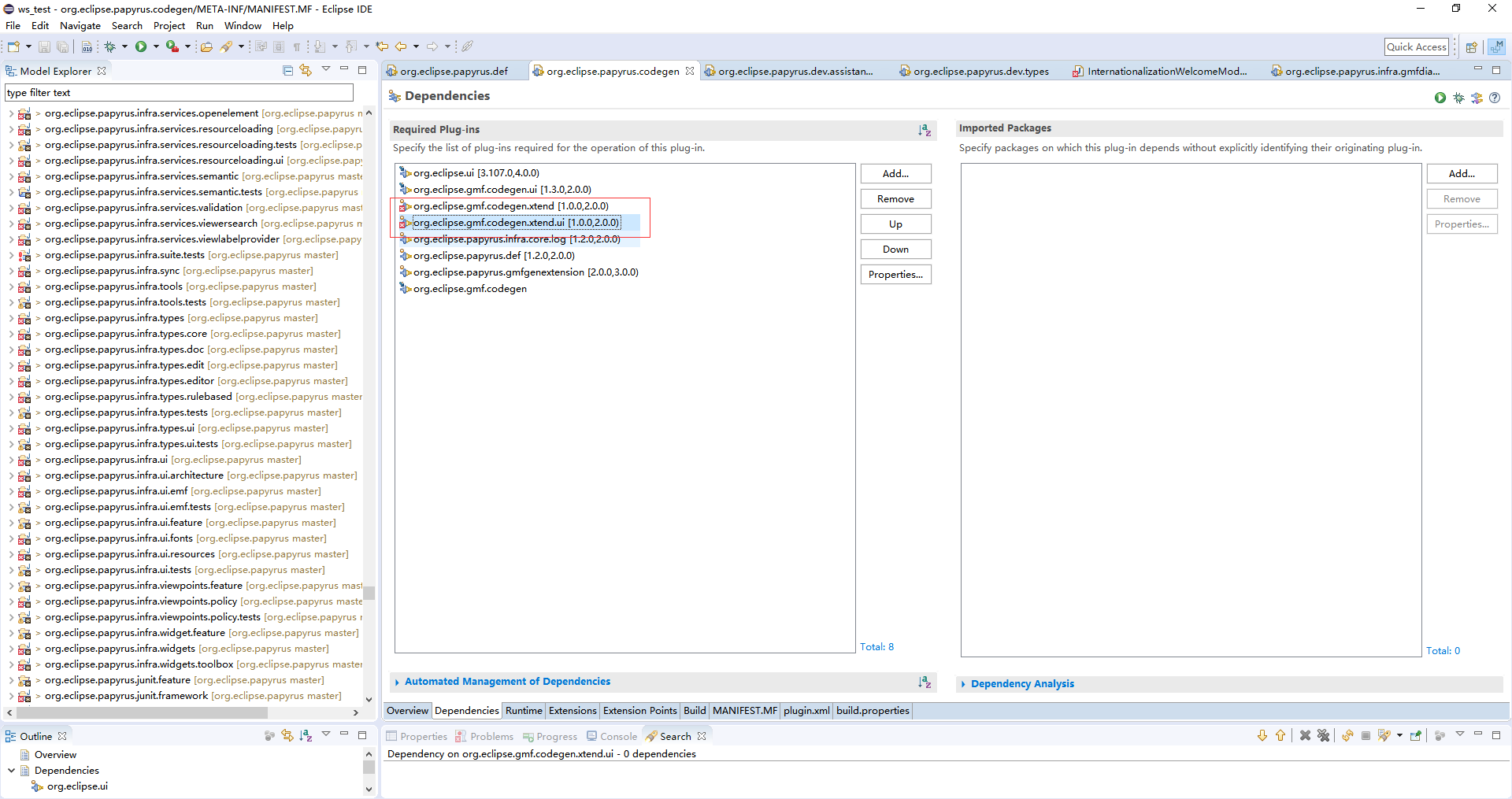
Task: Toggle Link with Editor in Model Explorer
Action: [306, 71]
